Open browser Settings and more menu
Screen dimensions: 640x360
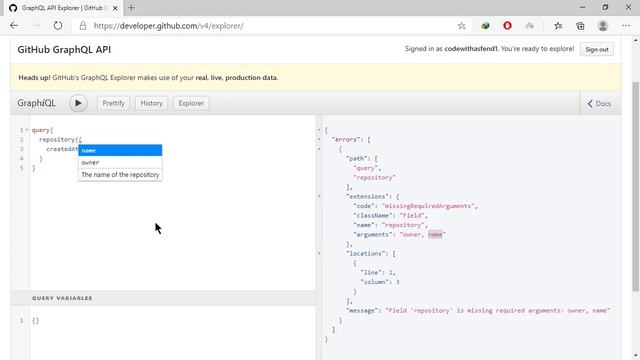pos(626,26)
